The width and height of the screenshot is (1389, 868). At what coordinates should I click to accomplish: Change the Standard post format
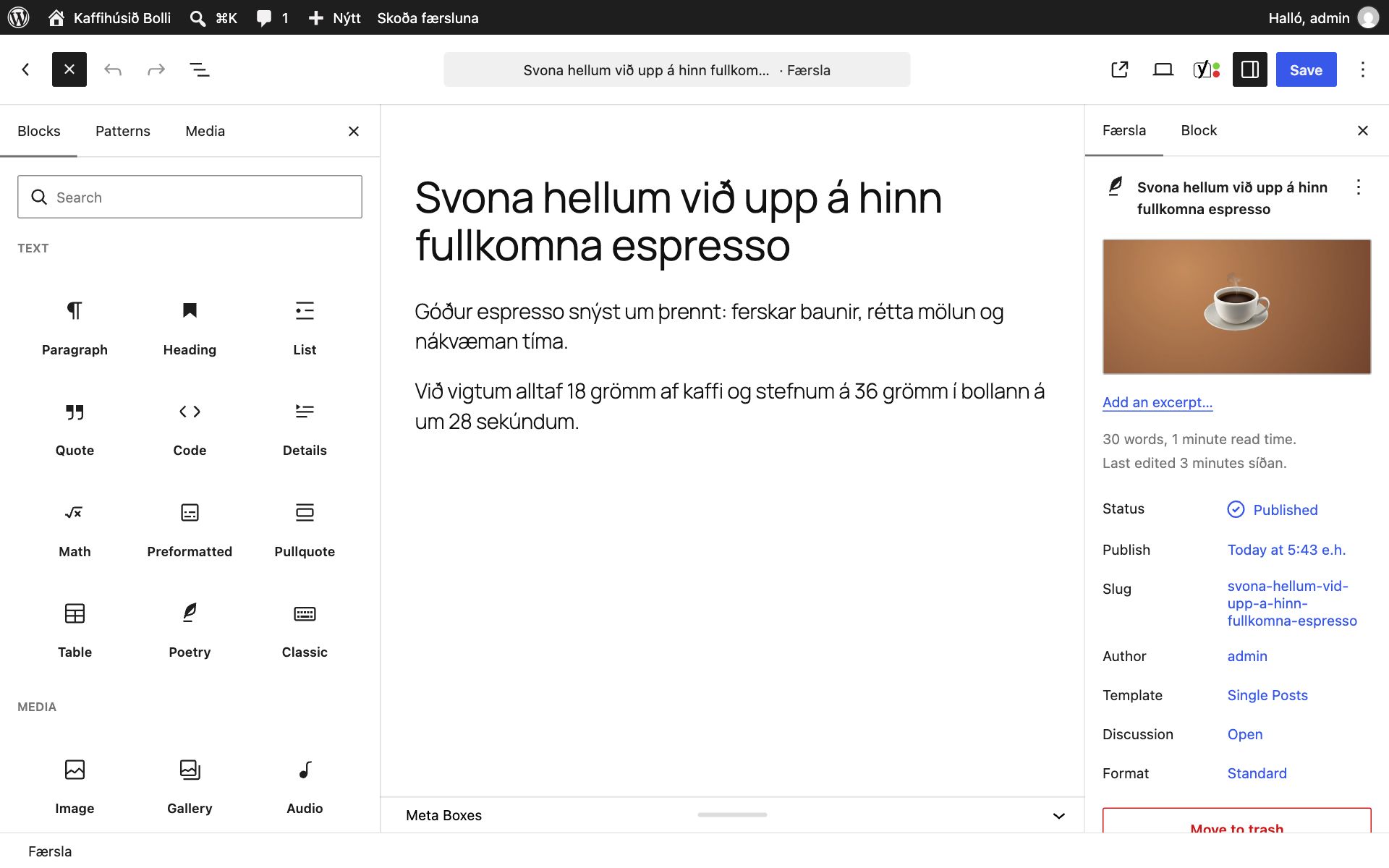click(x=1257, y=773)
